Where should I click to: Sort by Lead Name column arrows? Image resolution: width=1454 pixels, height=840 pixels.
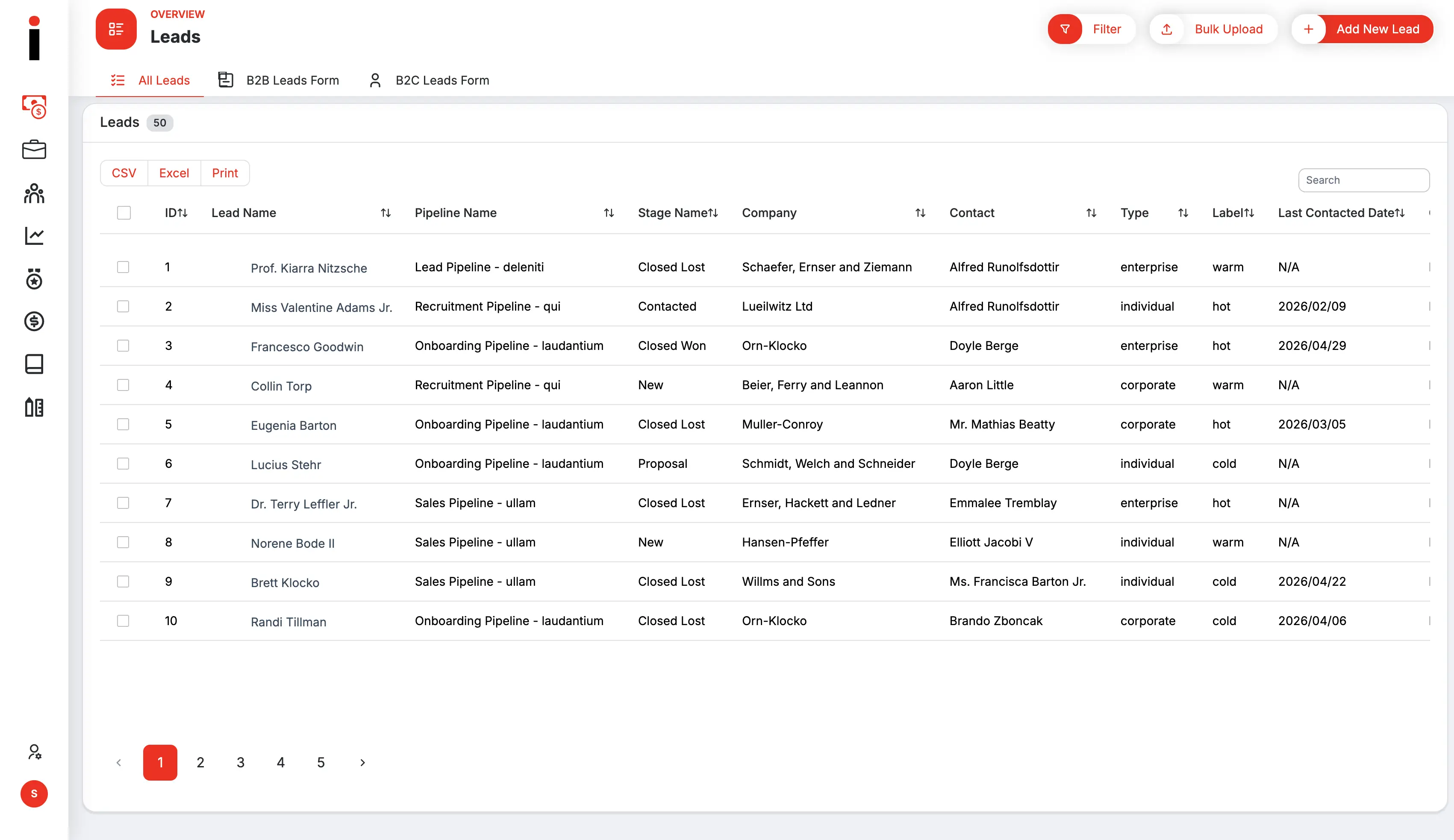click(386, 213)
